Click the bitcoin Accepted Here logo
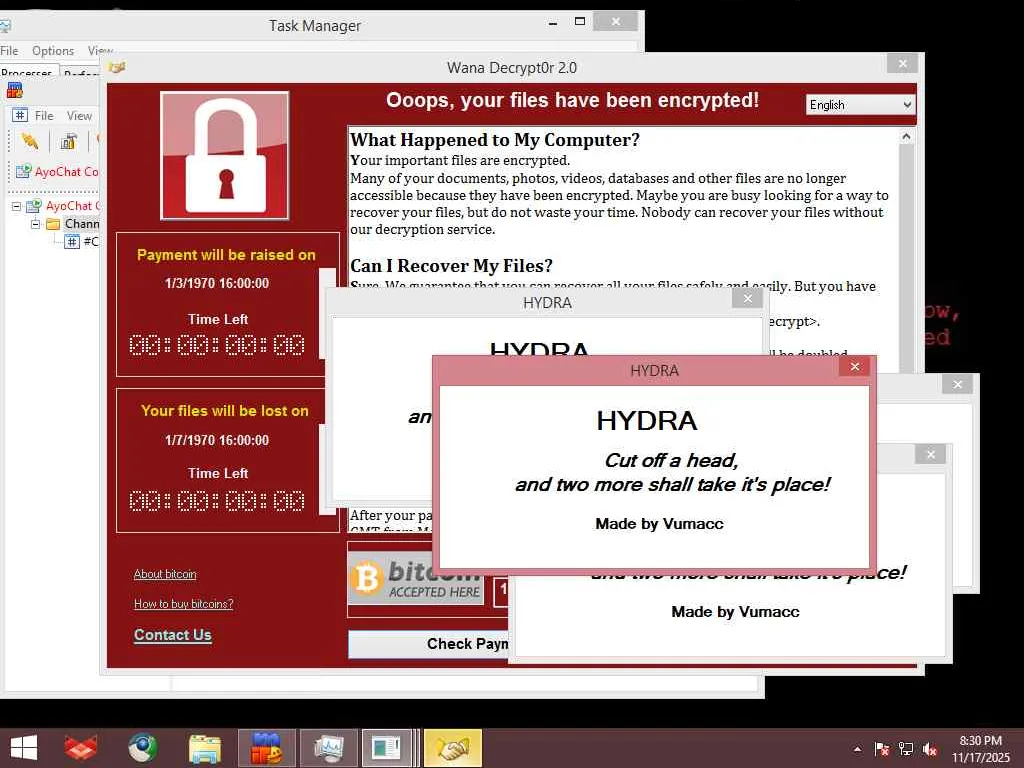The height and width of the screenshot is (768, 1024). tap(416, 578)
